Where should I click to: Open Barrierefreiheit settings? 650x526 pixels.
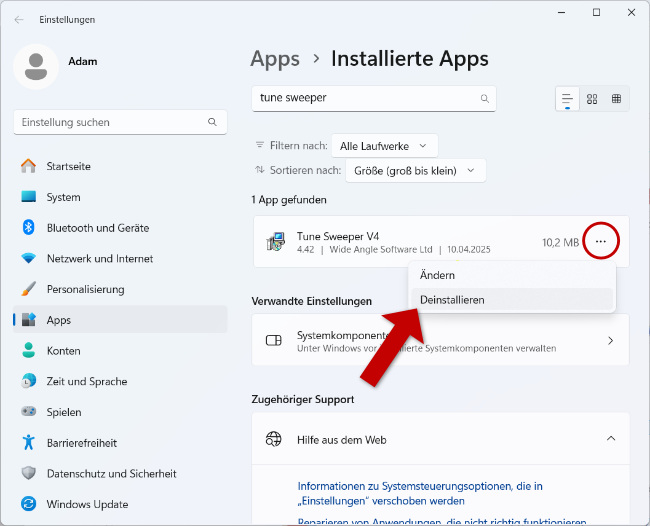tap(120, 443)
